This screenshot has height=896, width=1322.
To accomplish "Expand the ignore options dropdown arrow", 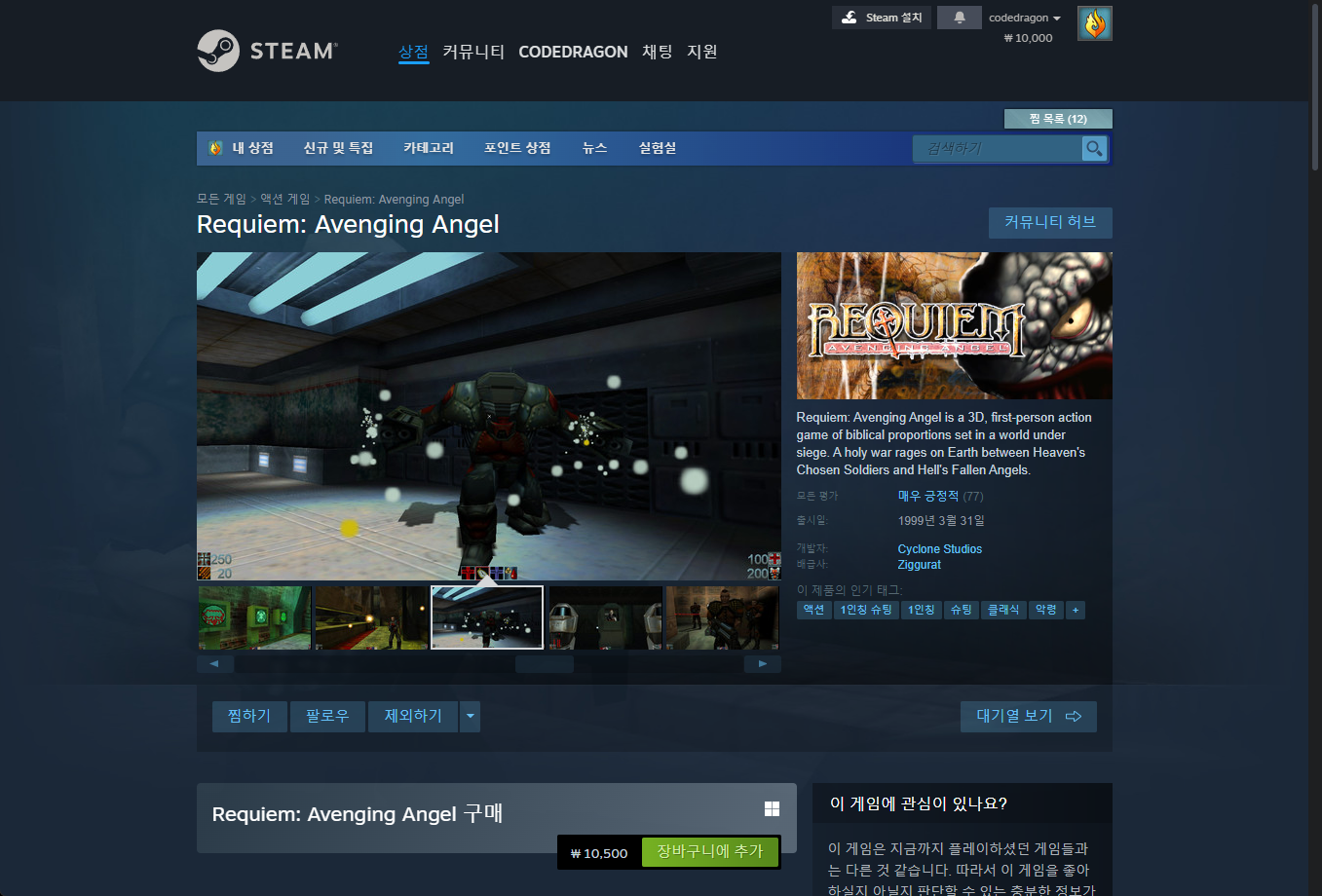I will (x=471, y=716).
